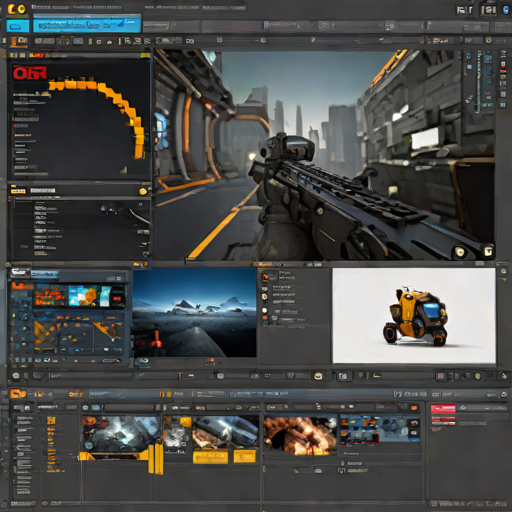Image resolution: width=512 pixels, height=512 pixels.
Task: Click the small cyan button beside blue tab
Action: pos(18,26)
